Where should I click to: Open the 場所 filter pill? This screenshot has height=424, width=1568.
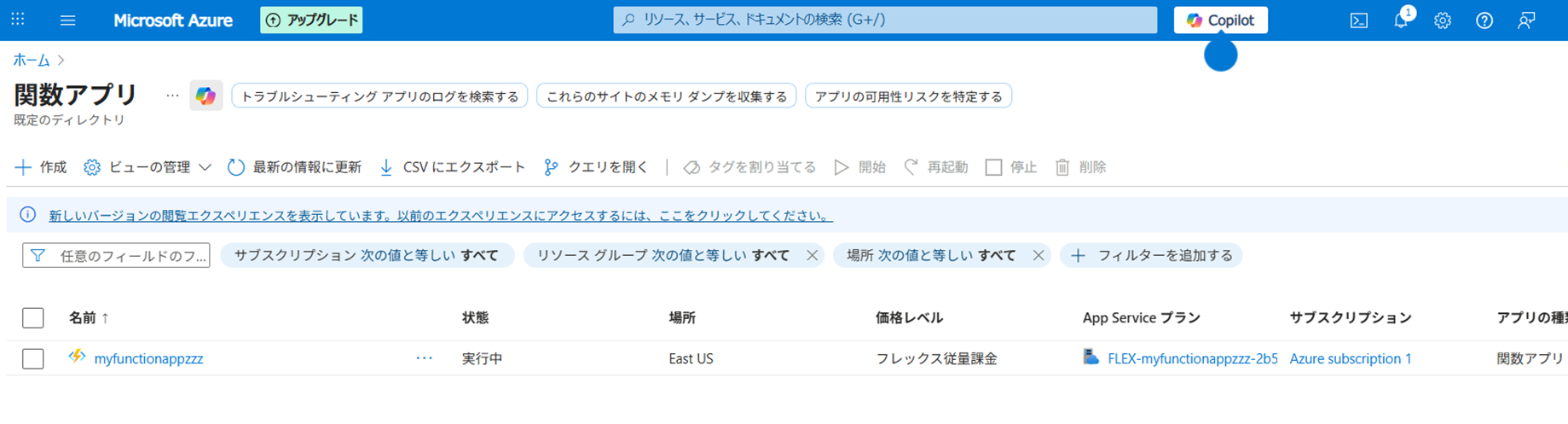931,255
